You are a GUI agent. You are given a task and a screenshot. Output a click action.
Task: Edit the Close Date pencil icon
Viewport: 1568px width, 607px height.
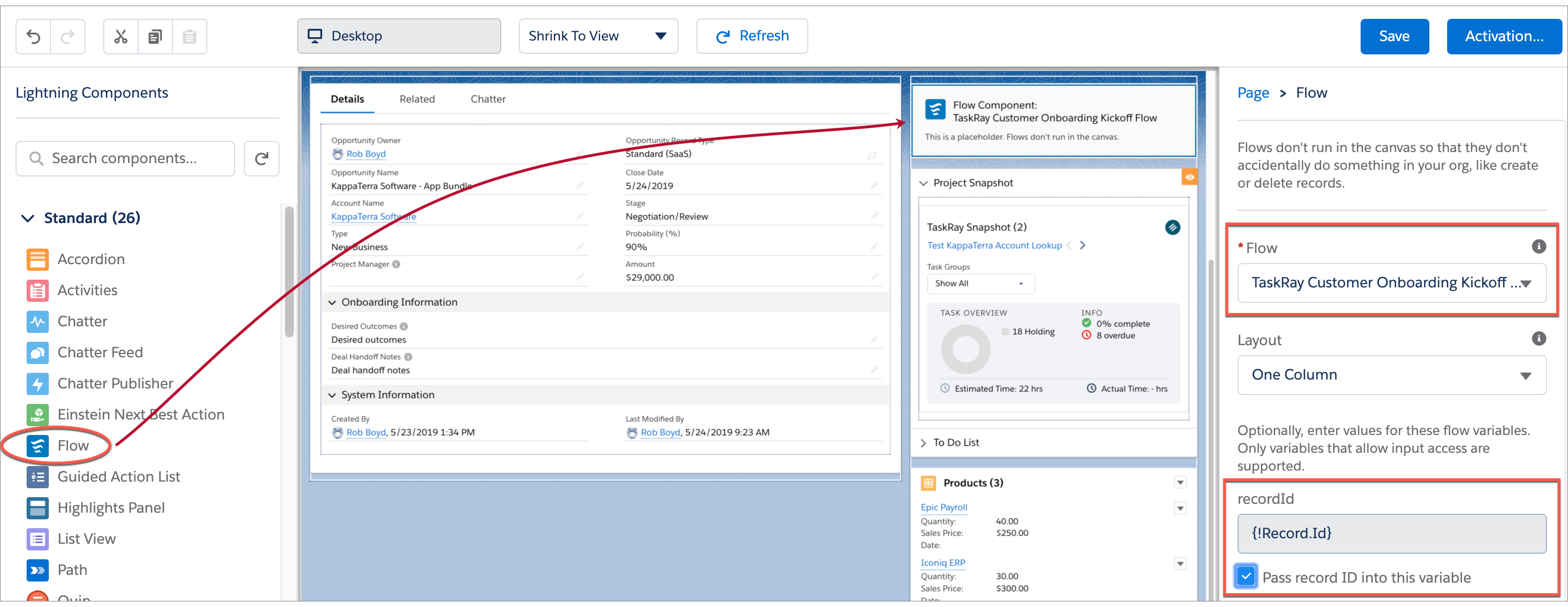pyautogui.click(x=874, y=185)
